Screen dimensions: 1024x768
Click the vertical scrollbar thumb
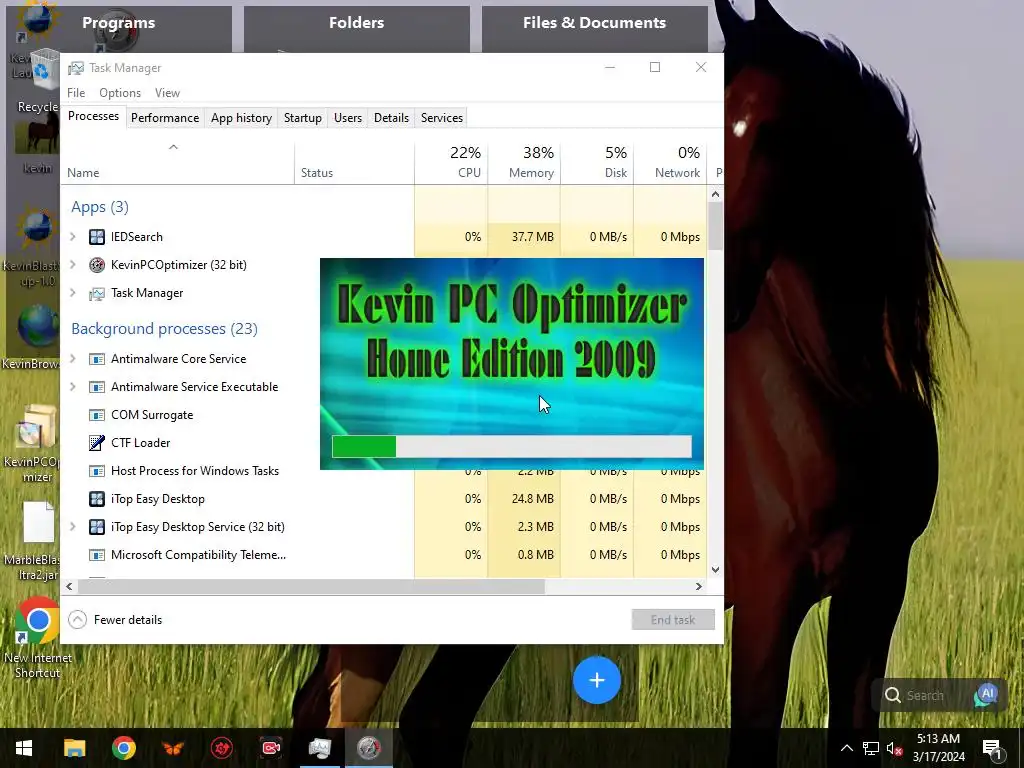click(715, 225)
